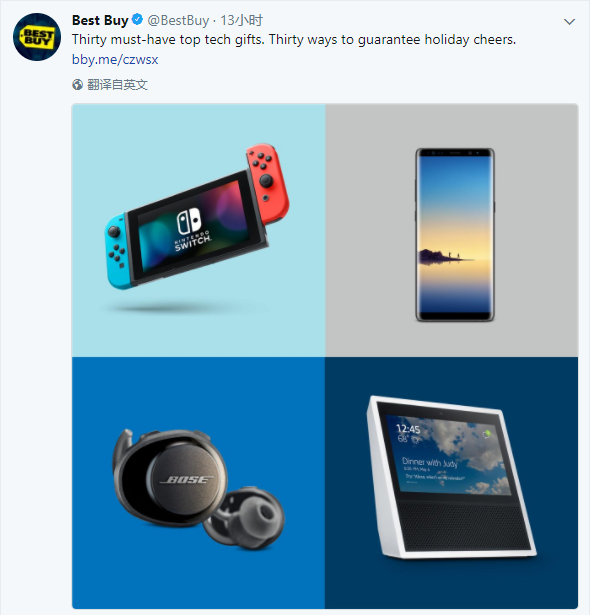The width and height of the screenshot is (590, 615).
Task: Open the Samsung smartphone photo
Action: point(452,230)
